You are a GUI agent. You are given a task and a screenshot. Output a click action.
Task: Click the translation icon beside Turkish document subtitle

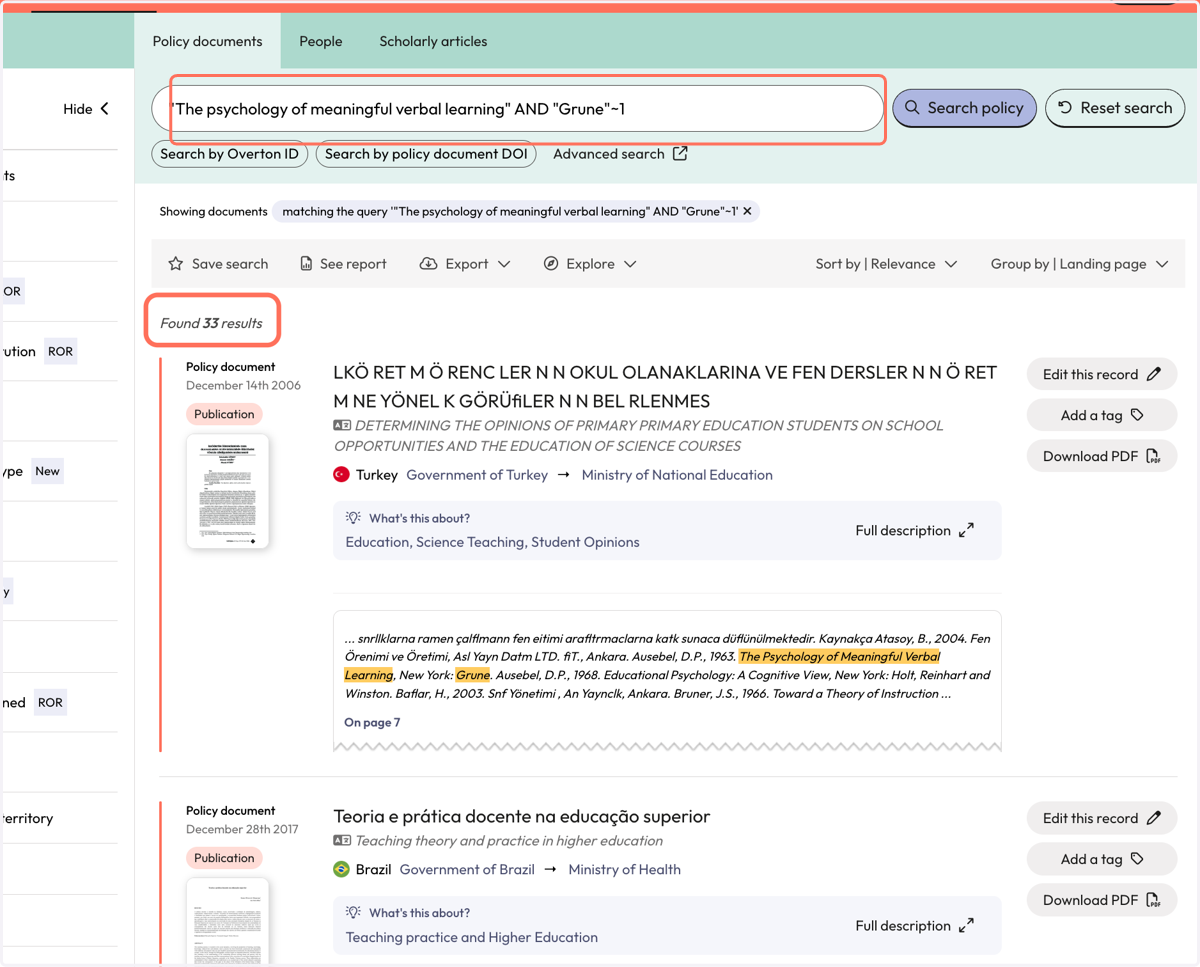tap(342, 425)
